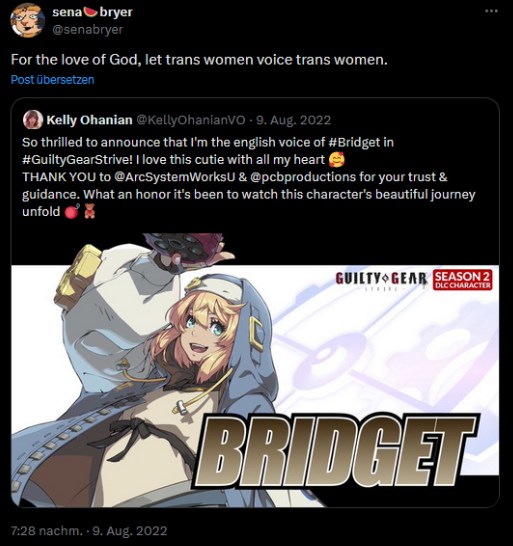Click the main post text about trans women

(x=199, y=60)
